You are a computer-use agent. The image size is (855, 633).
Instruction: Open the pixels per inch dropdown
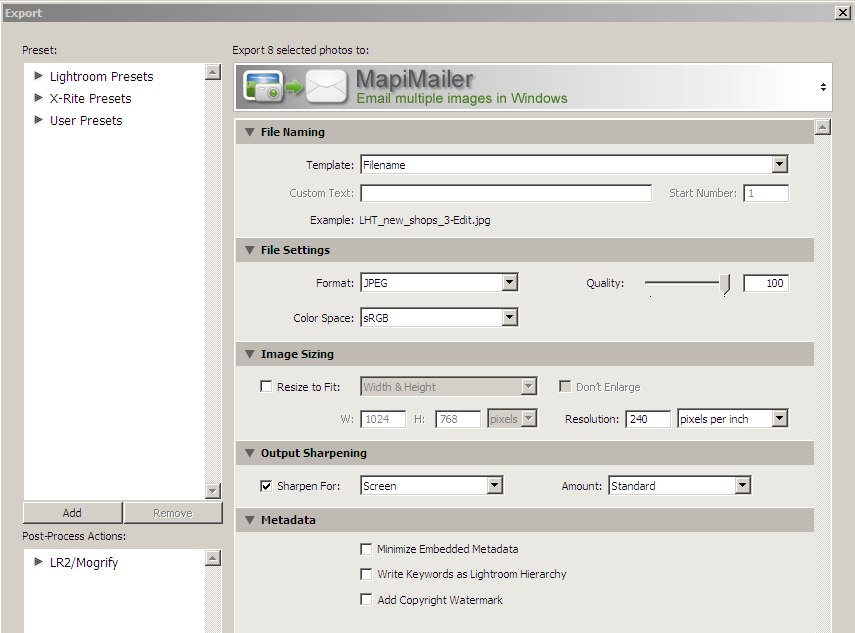[732, 419]
